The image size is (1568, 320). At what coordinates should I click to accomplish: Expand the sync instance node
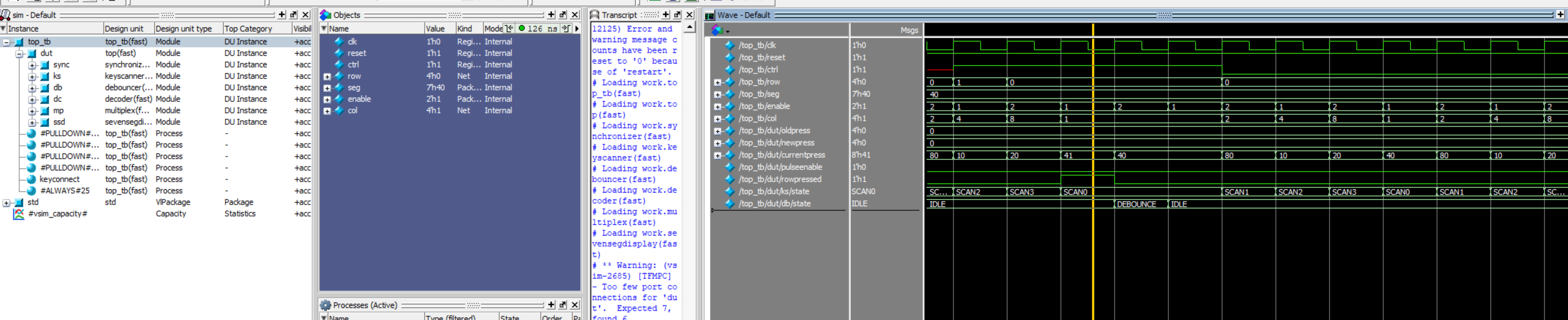pyautogui.click(x=32, y=64)
